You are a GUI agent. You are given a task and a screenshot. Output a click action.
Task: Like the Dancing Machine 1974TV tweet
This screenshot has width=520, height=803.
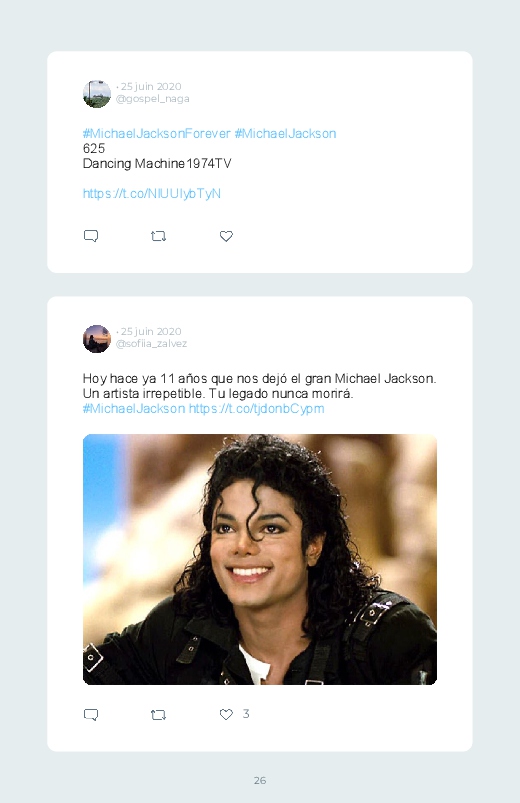pos(226,236)
